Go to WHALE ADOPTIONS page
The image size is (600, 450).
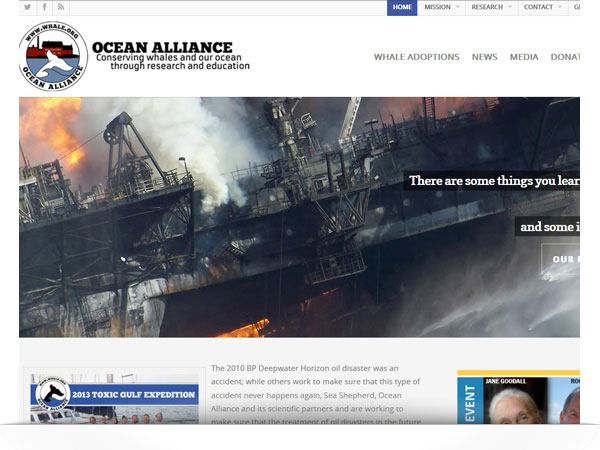(416, 57)
